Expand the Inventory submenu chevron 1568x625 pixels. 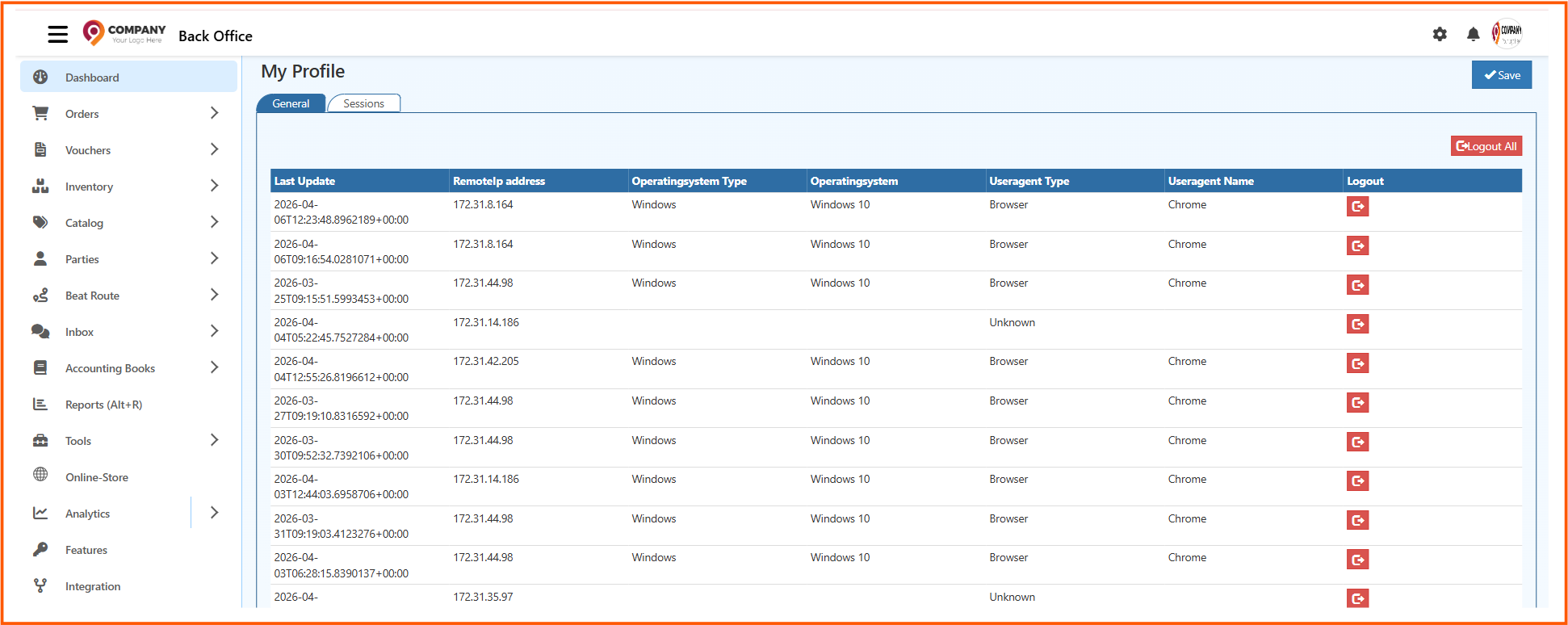[x=214, y=187]
